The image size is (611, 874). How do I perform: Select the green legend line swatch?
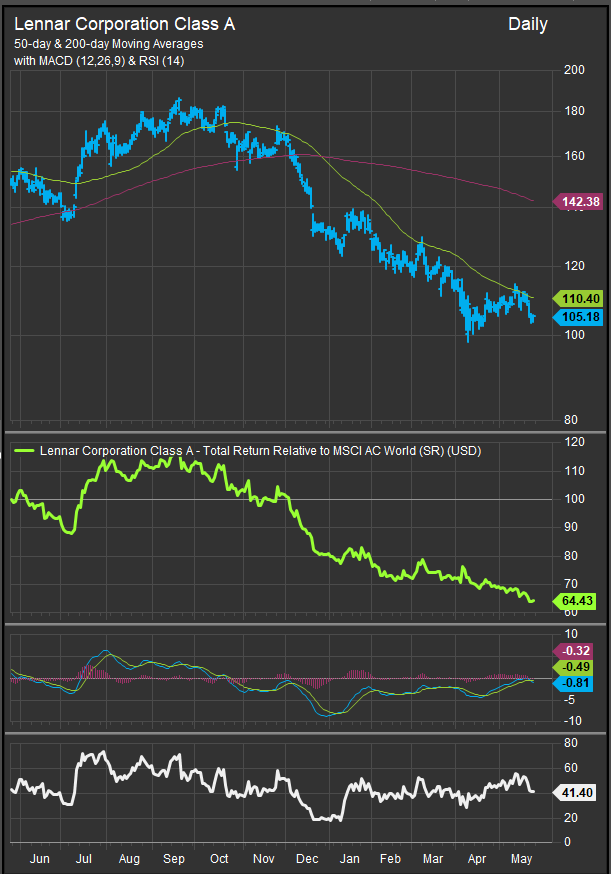[24, 451]
